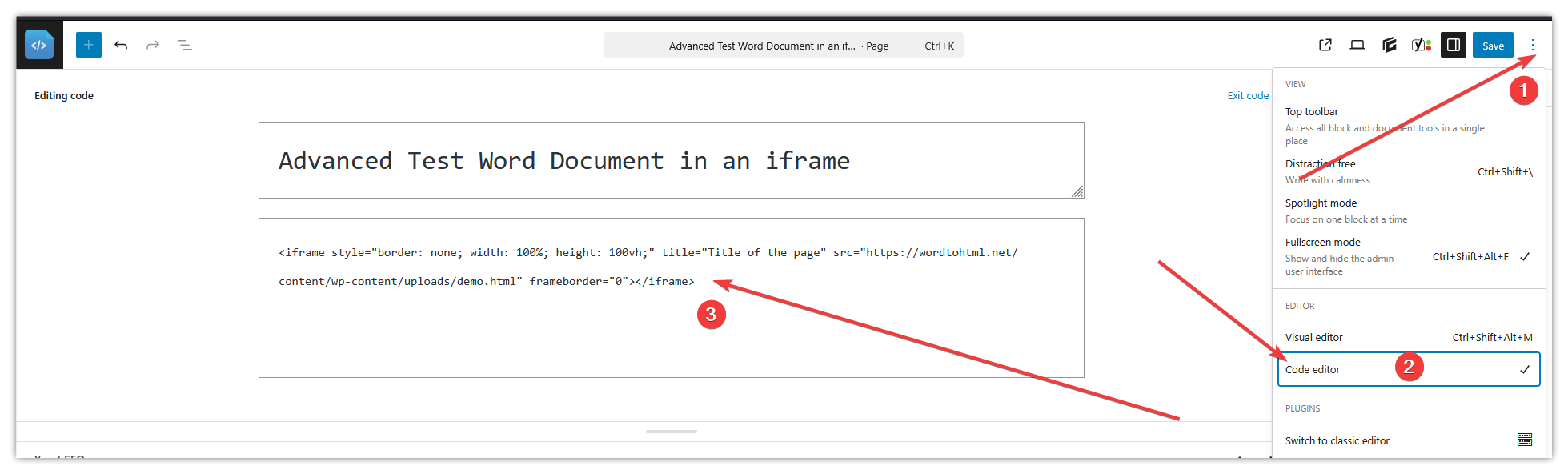Click the redo arrow icon
The image size is (1568, 474).
click(x=153, y=46)
